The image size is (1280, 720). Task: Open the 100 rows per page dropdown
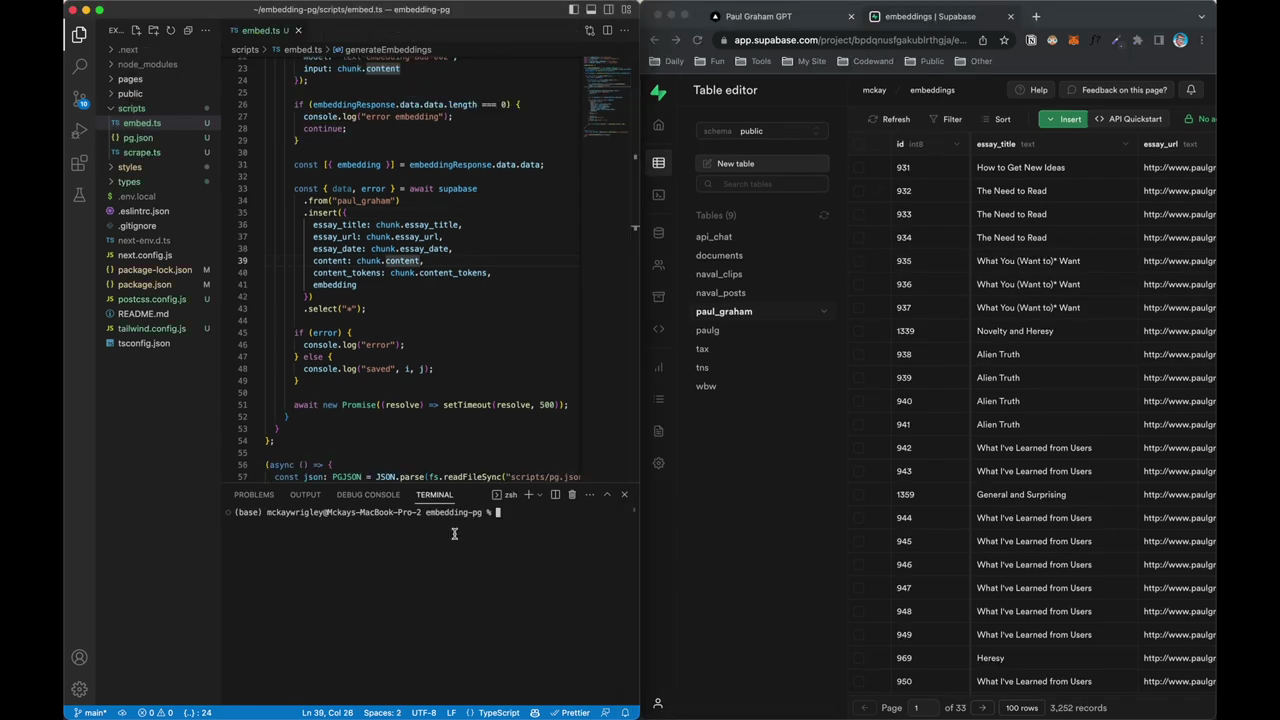coord(1022,708)
